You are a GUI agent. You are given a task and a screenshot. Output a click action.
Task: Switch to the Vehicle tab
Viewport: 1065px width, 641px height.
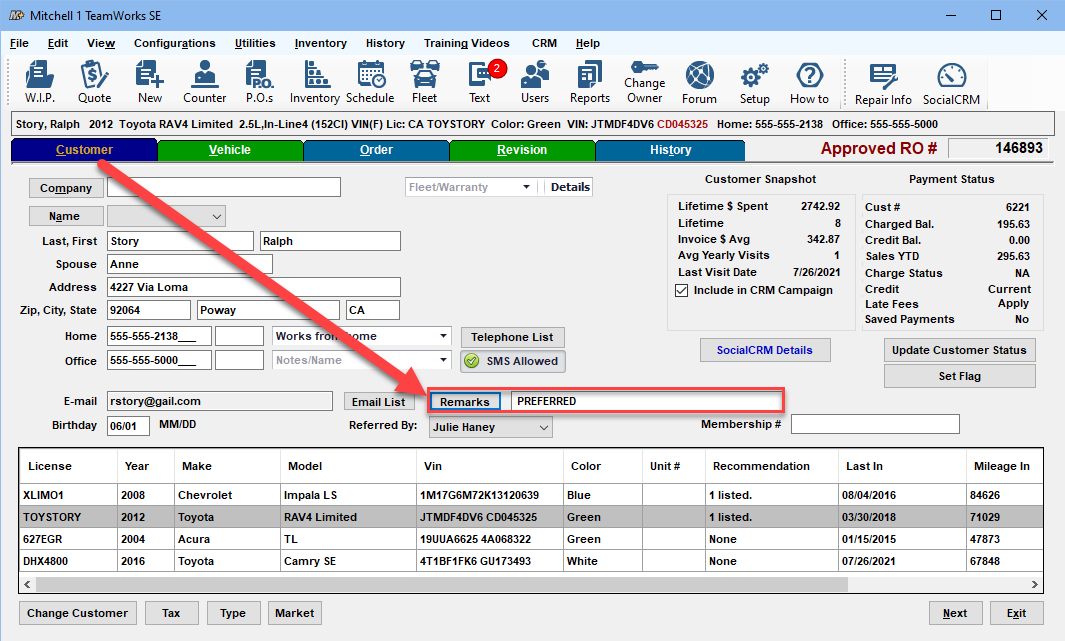(229, 150)
